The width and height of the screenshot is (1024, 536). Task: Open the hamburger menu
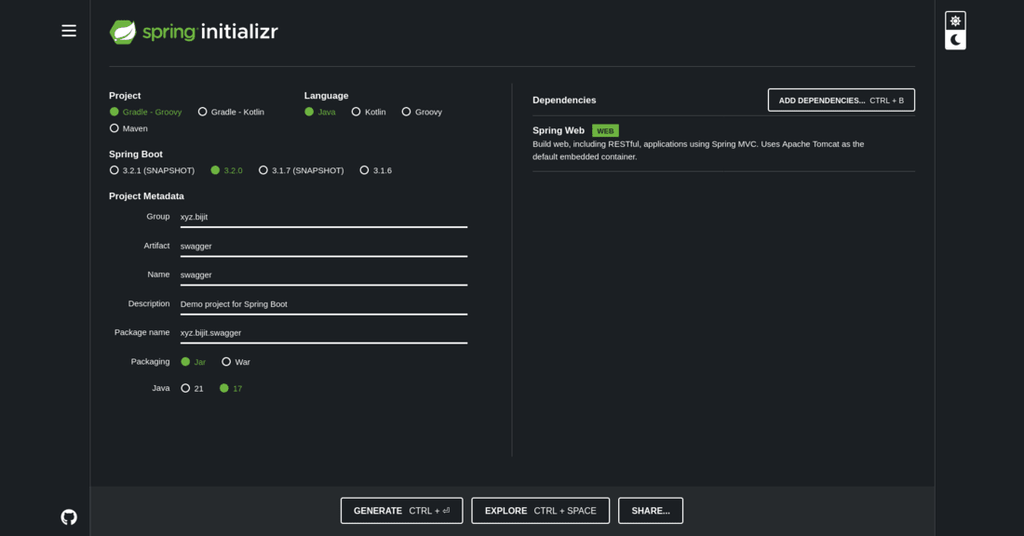pyautogui.click(x=69, y=31)
